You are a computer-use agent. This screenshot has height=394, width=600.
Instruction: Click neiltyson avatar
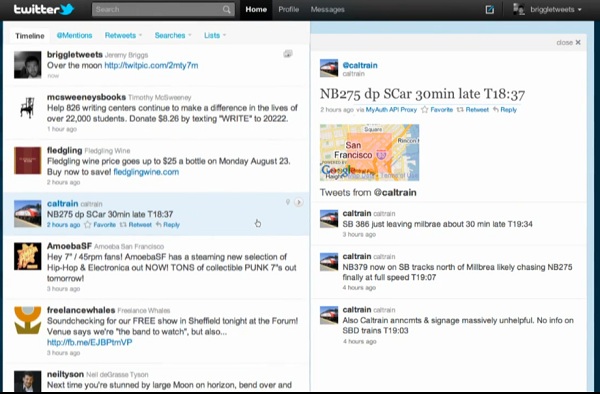click(x=28, y=381)
